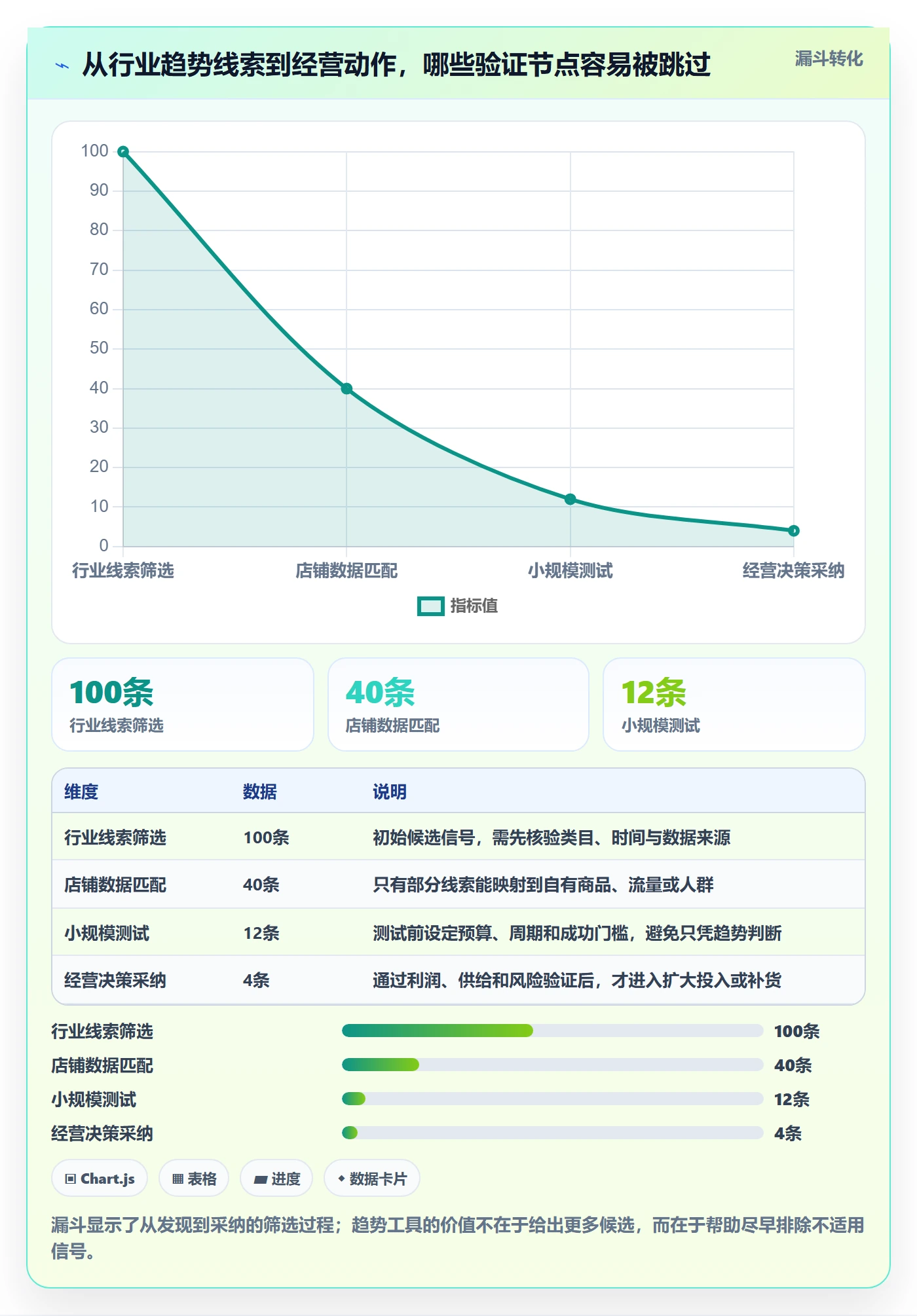917x1316 pixels.
Task: Select the 进度 tag chip
Action: [x=276, y=1179]
